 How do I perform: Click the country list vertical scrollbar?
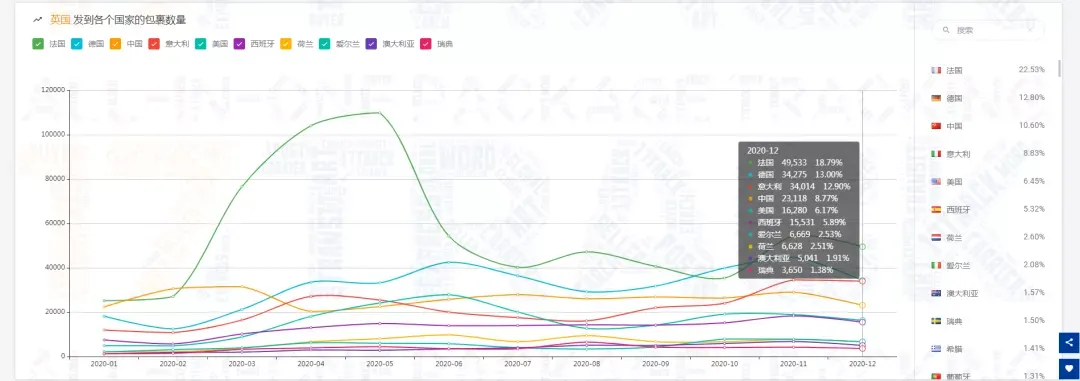click(x=1058, y=69)
